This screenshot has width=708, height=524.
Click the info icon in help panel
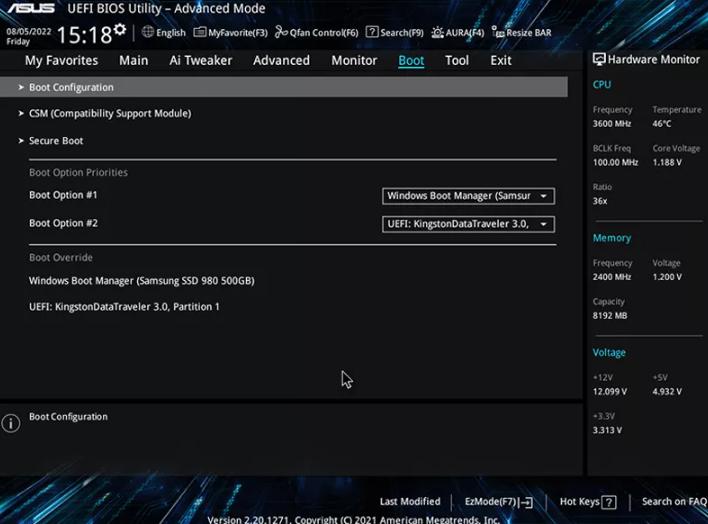(11, 423)
